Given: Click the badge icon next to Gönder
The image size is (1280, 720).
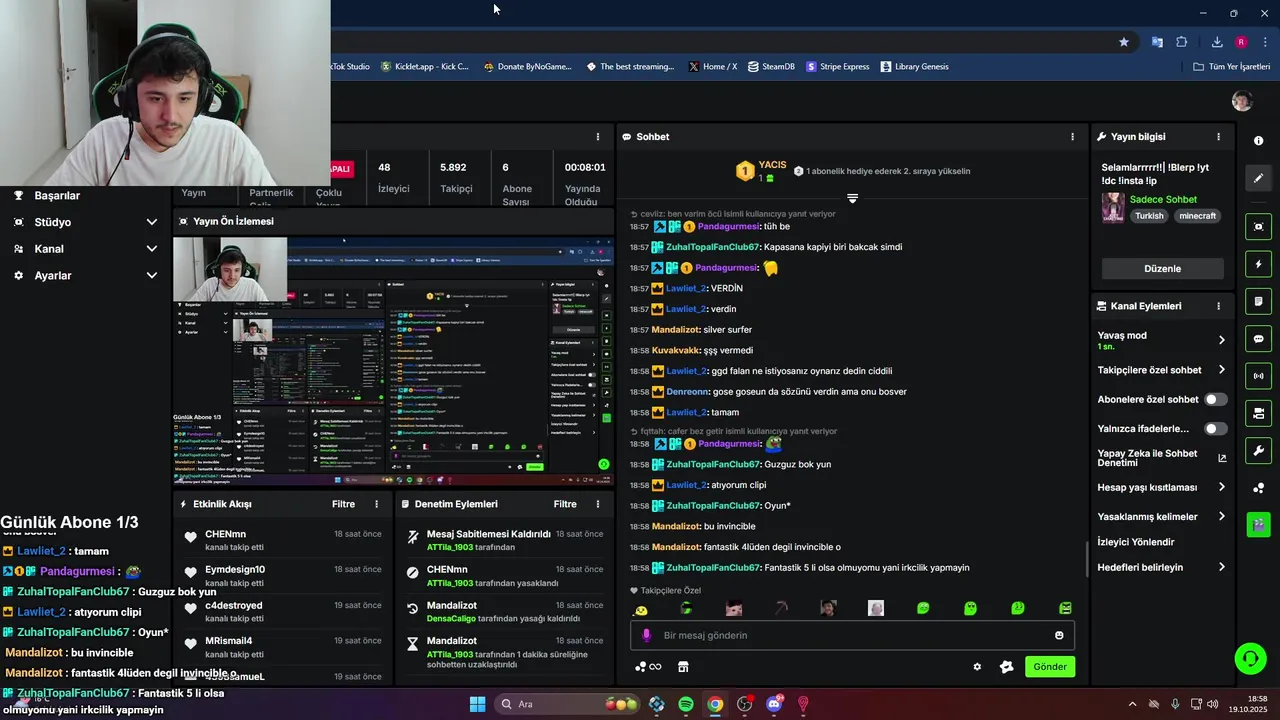Looking at the screenshot, I should click(x=1006, y=667).
